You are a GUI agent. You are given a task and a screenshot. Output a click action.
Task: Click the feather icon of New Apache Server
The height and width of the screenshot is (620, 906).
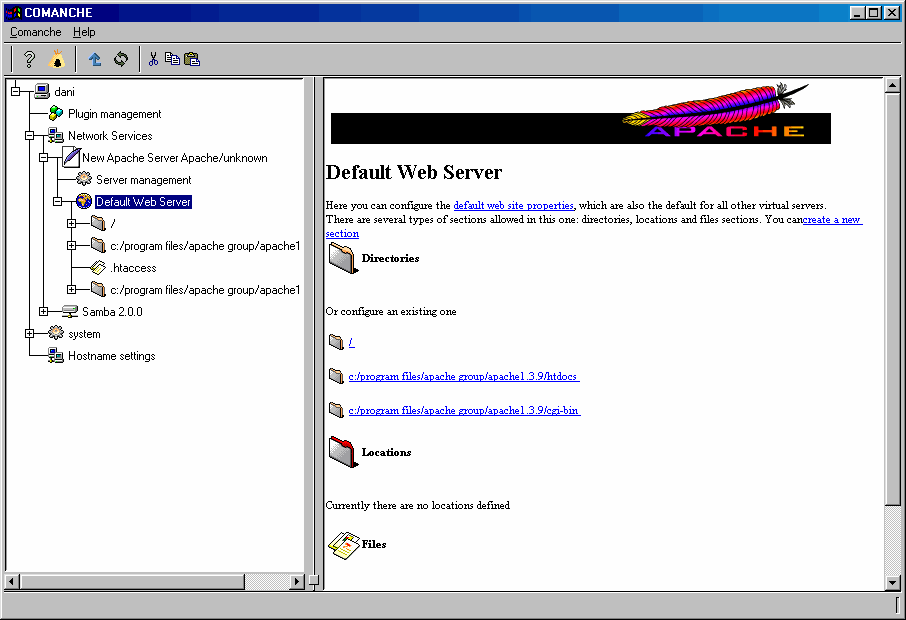coord(70,157)
